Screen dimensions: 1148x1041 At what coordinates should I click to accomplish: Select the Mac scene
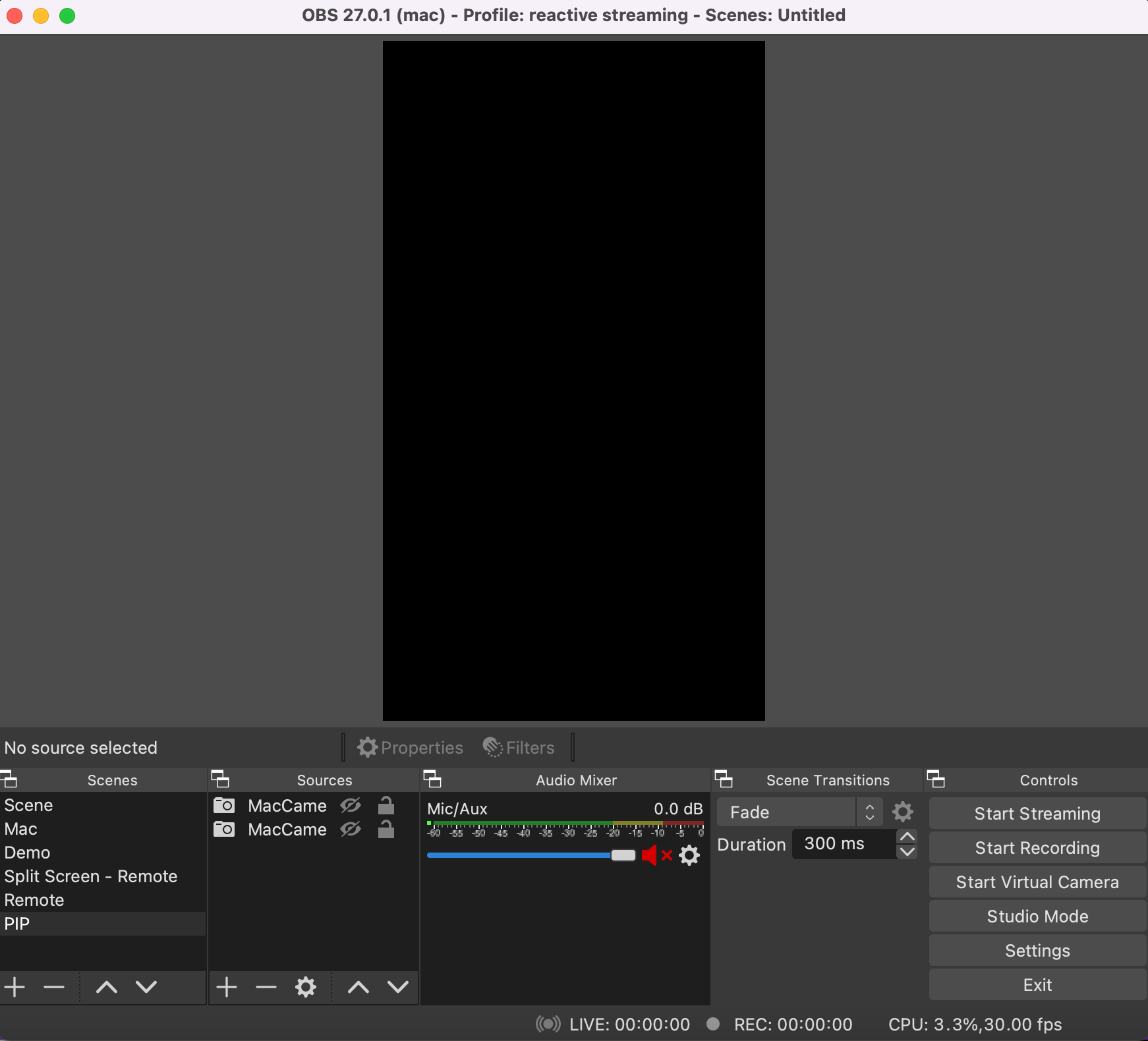103,829
